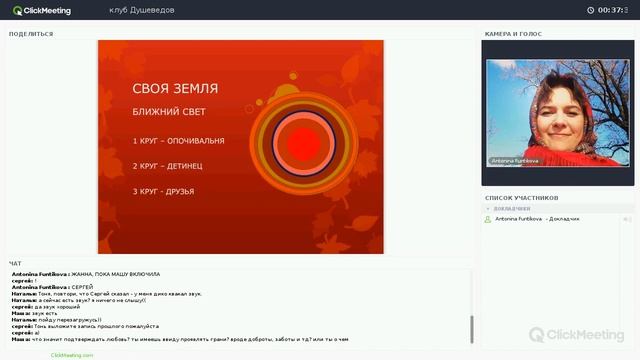This screenshot has width=640, height=360.
Task: Click the 'ПОДЕЛІТЬСЯ' panel heading
Action: [31, 34]
